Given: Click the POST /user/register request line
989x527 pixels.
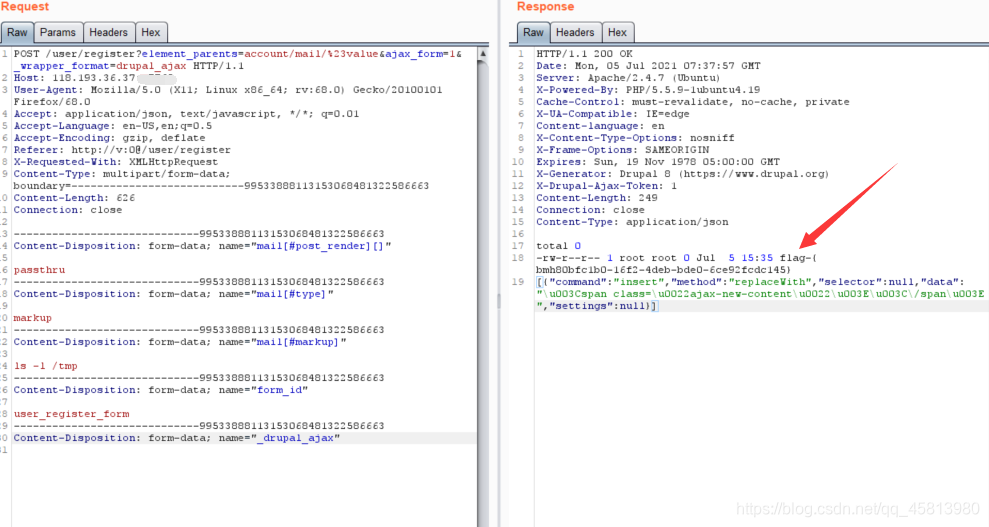Looking at the screenshot, I should pyautogui.click(x=238, y=60).
